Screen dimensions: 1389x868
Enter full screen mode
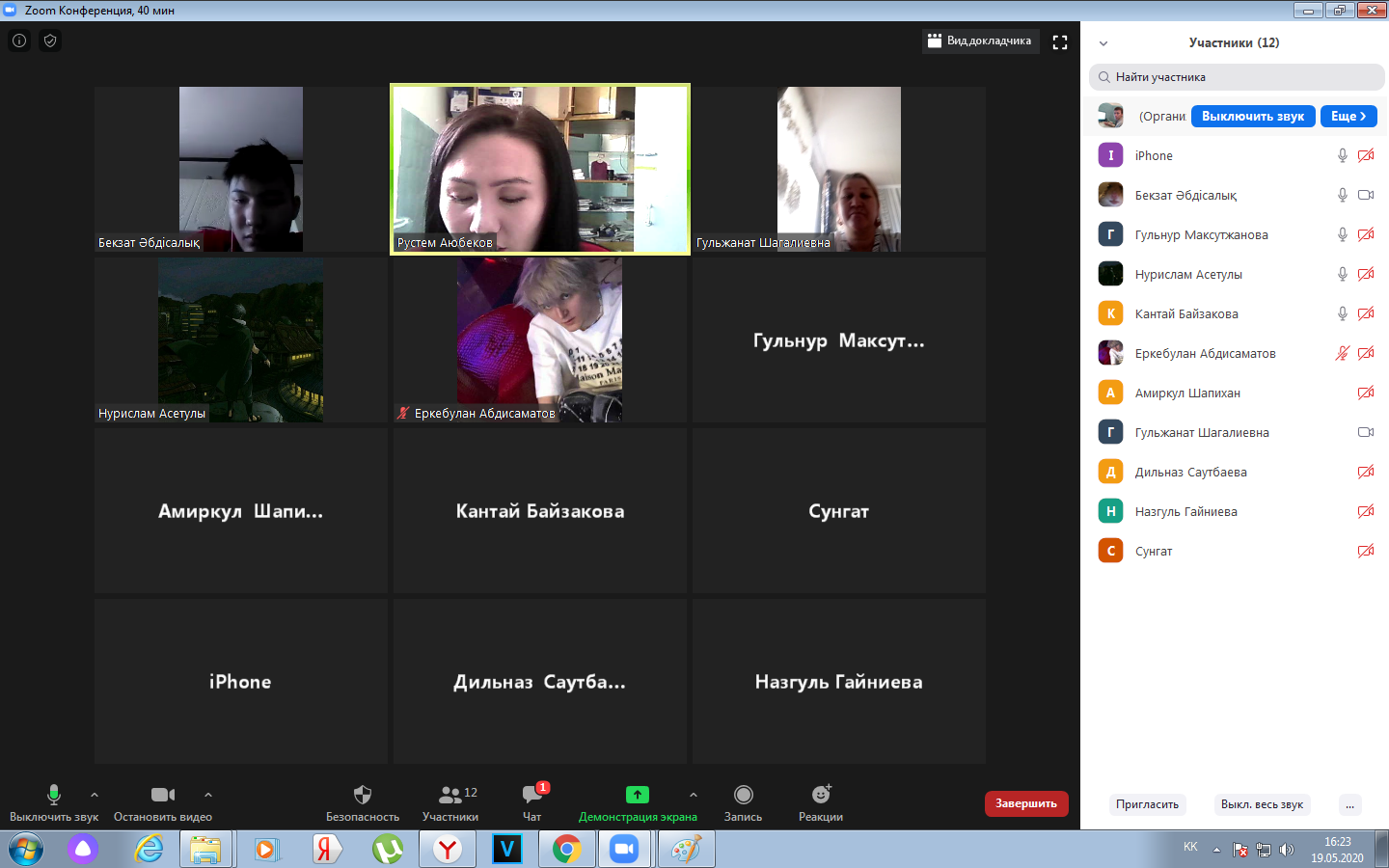point(1060,42)
